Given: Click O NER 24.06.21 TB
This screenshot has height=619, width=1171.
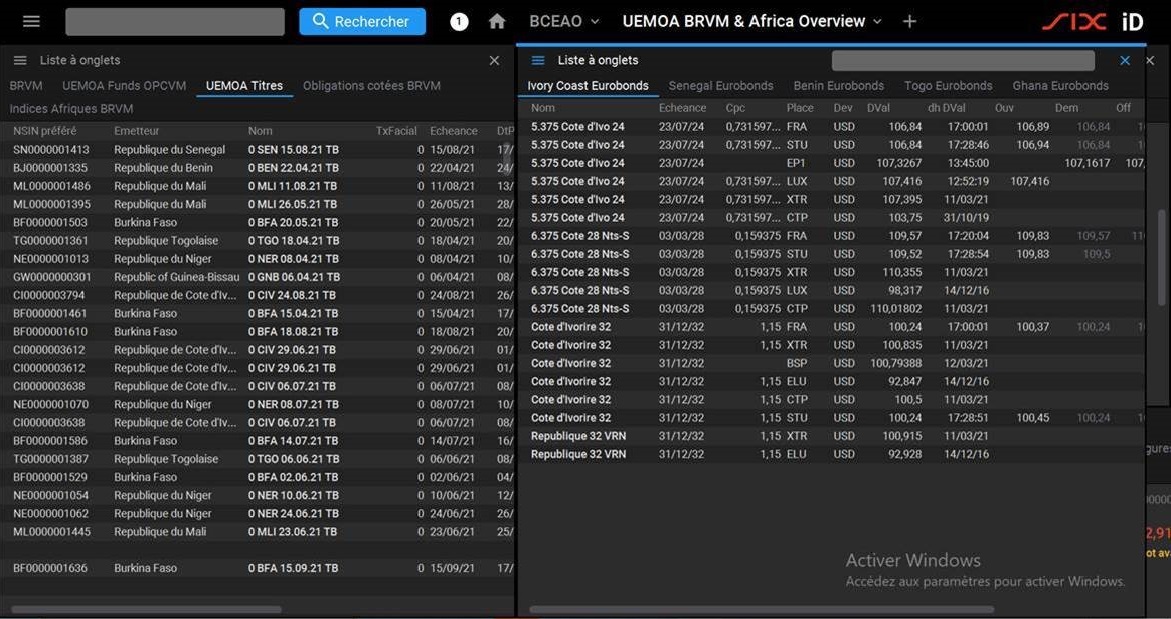Looking at the screenshot, I should (x=293, y=514).
